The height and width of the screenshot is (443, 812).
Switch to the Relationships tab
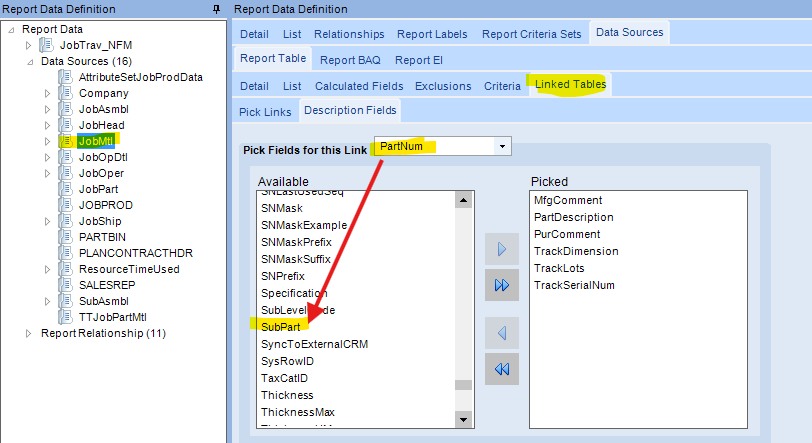[349, 34]
